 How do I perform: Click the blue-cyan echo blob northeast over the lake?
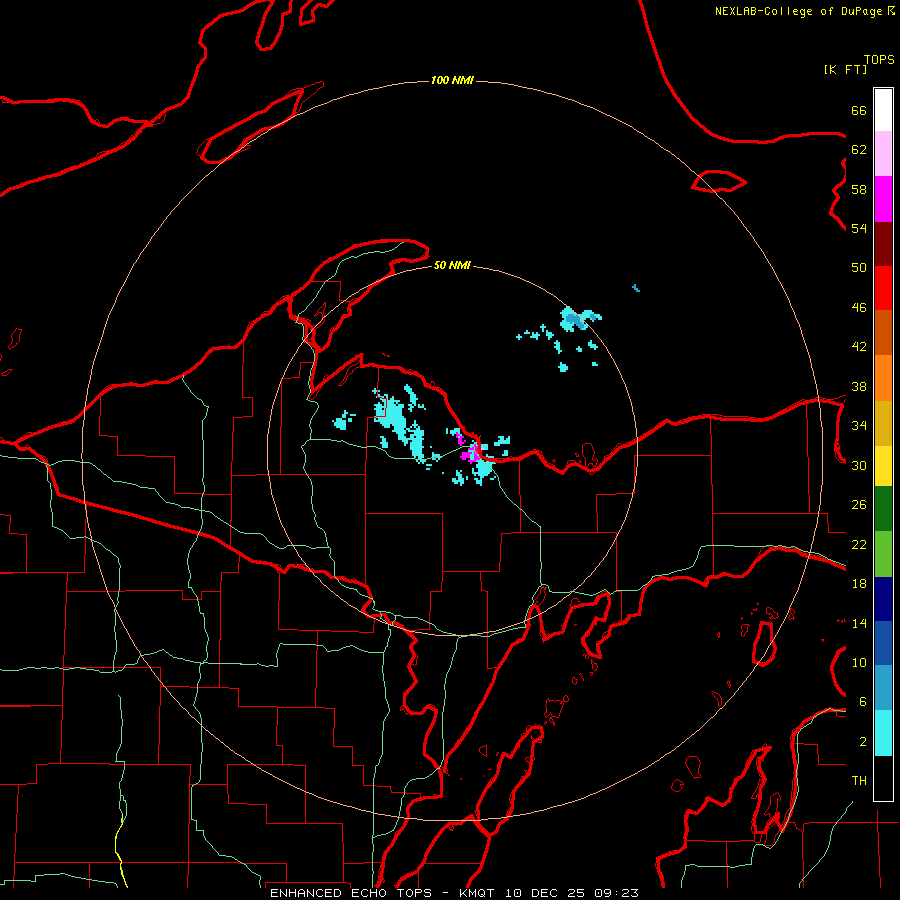(577, 319)
